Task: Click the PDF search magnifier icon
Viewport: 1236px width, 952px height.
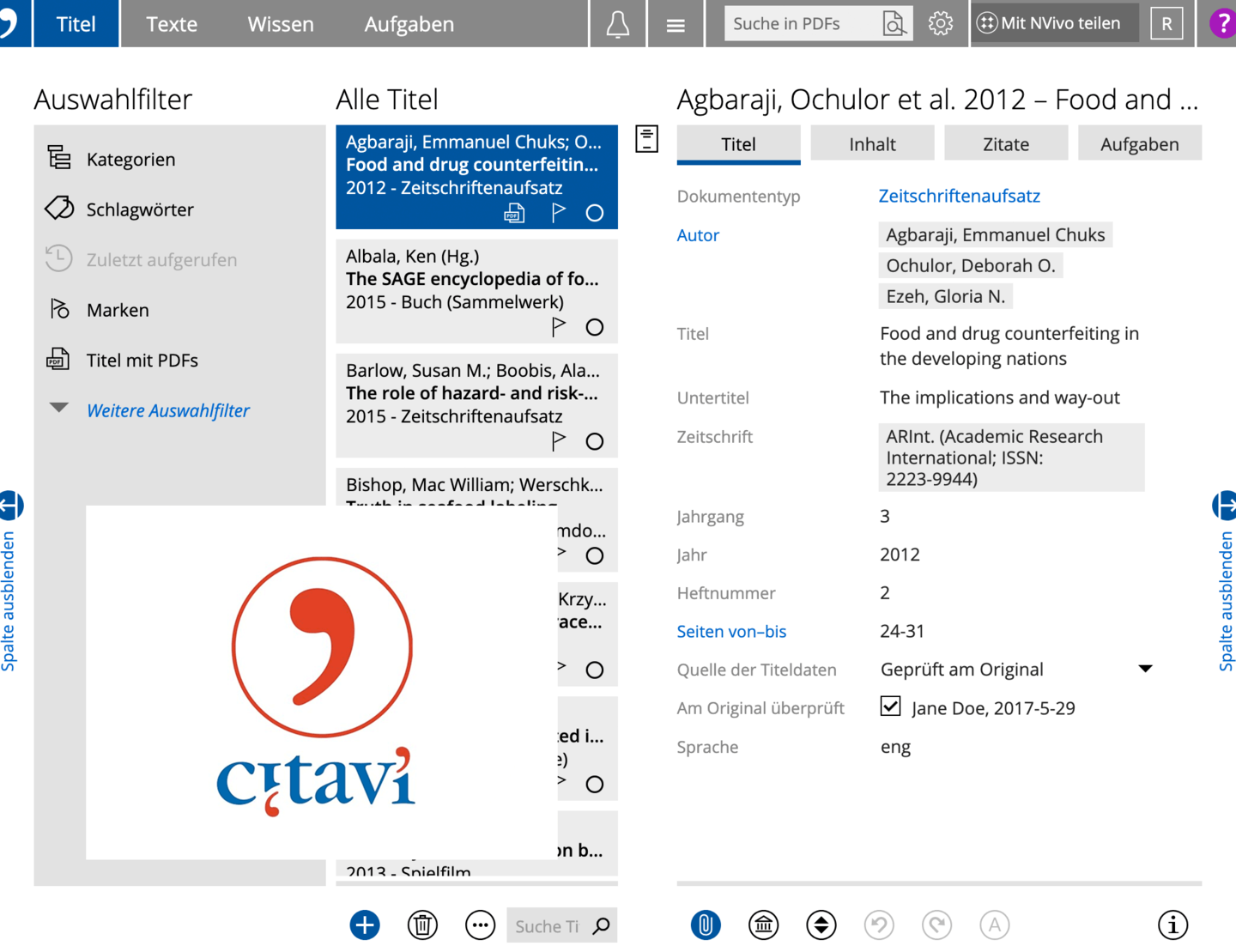Action: pyautogui.click(x=894, y=24)
